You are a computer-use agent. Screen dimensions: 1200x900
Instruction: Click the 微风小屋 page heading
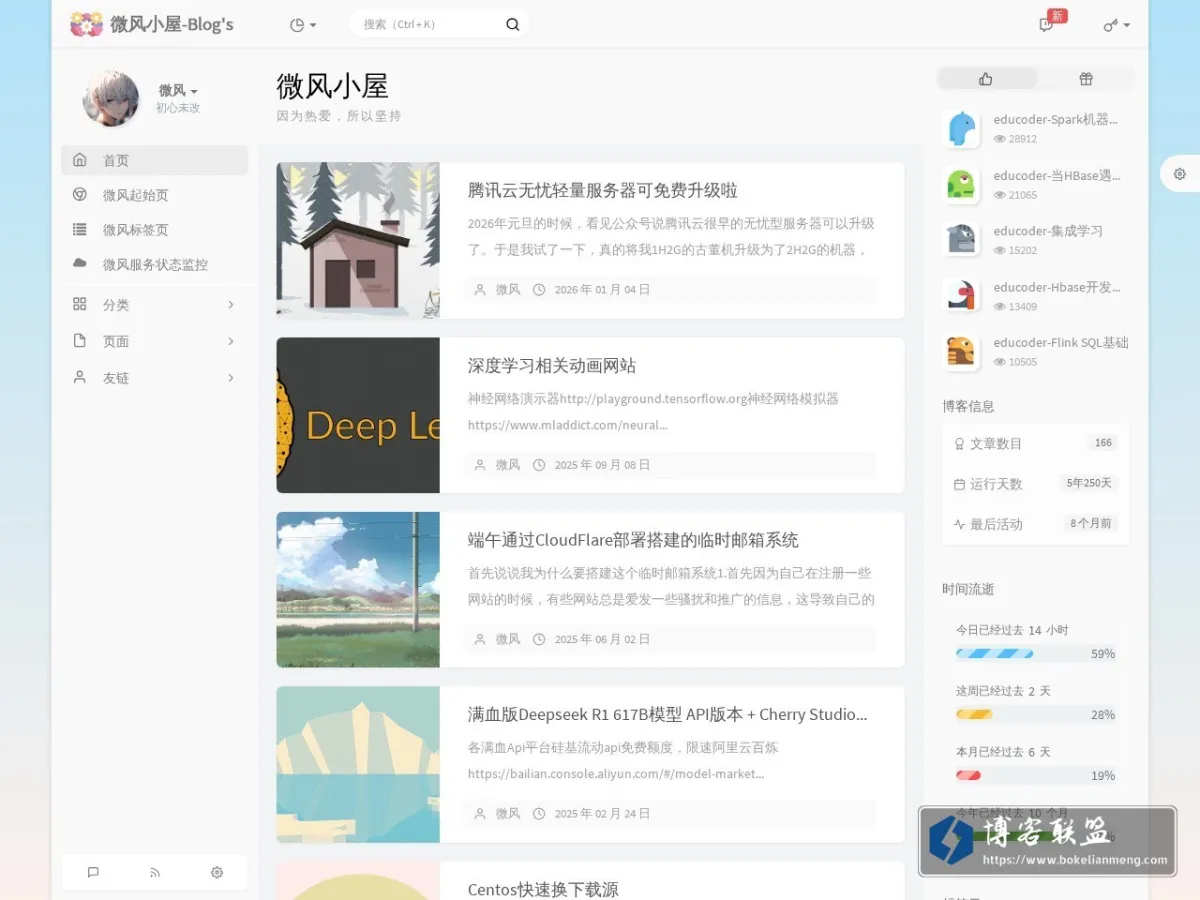point(332,86)
